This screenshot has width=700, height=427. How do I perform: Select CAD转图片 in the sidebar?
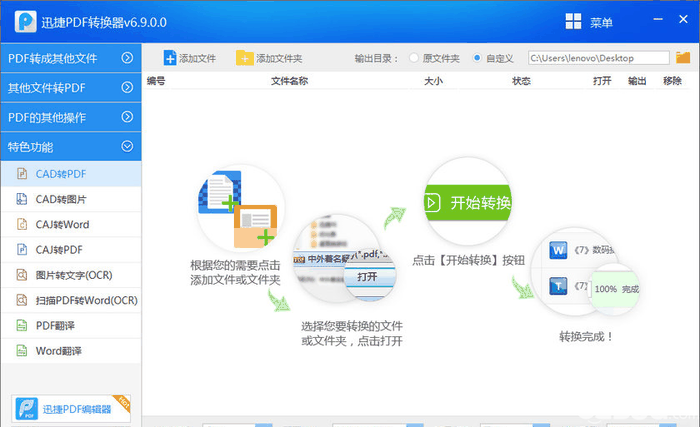71,199
